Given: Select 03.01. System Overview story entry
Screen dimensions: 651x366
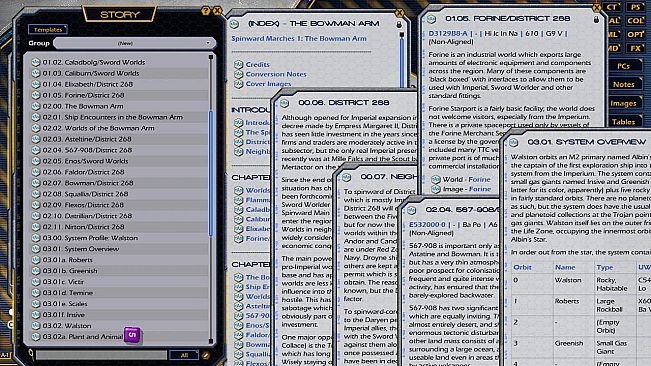Looking at the screenshot, I should (120, 249).
